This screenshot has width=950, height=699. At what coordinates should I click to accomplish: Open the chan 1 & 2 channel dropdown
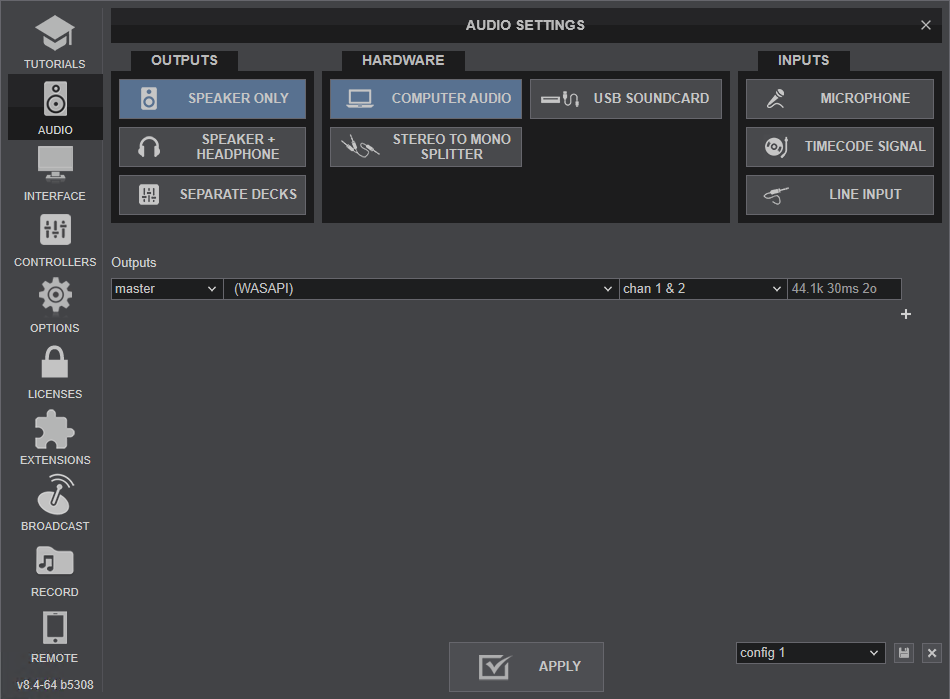point(703,289)
